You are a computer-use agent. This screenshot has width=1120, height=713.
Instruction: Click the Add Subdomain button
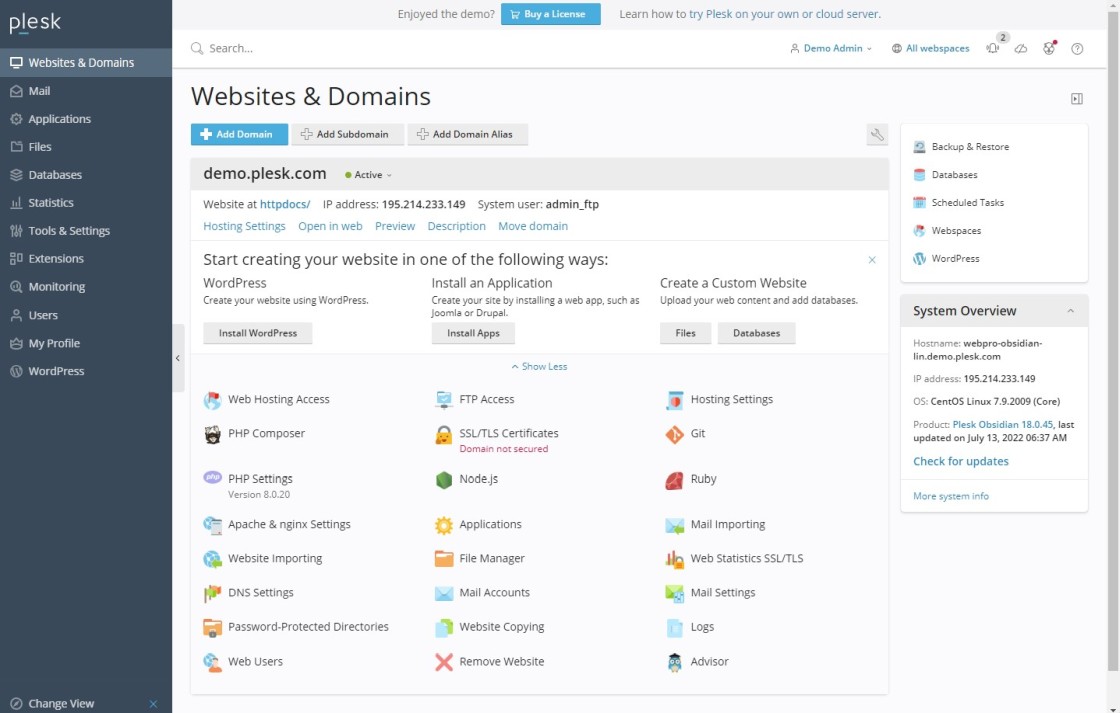point(348,134)
